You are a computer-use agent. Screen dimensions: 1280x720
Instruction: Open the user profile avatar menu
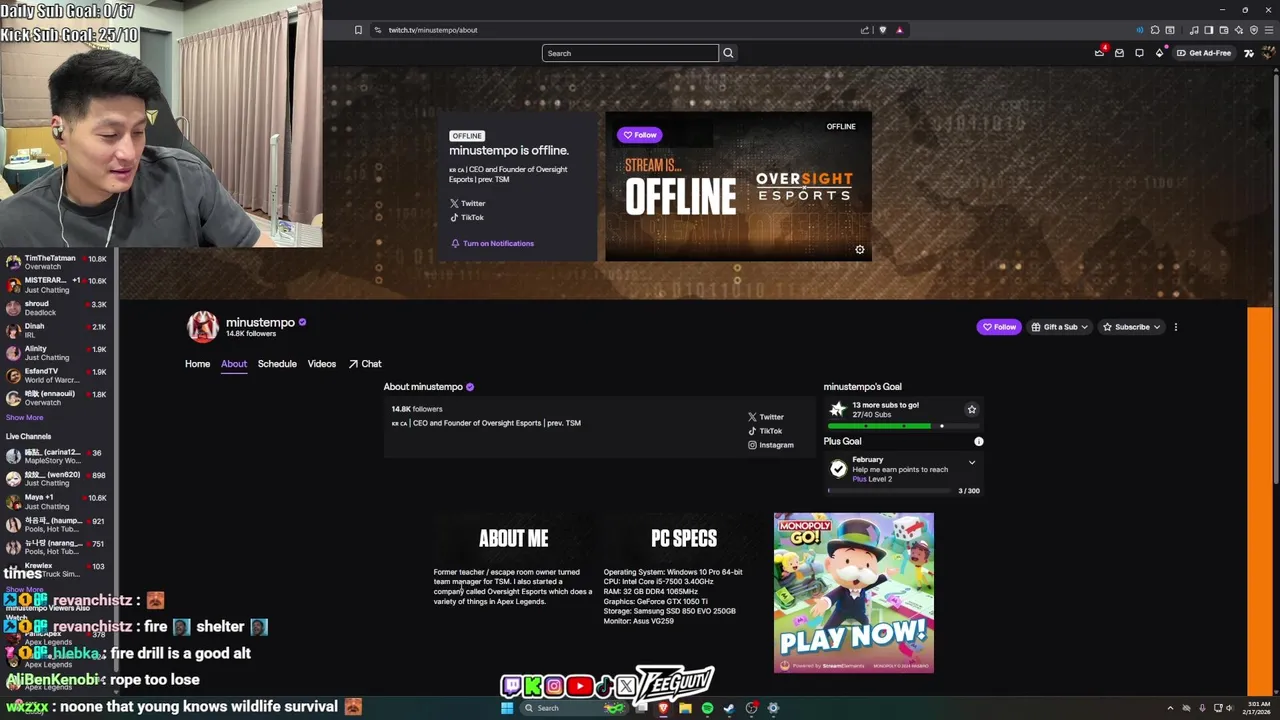[1268, 53]
